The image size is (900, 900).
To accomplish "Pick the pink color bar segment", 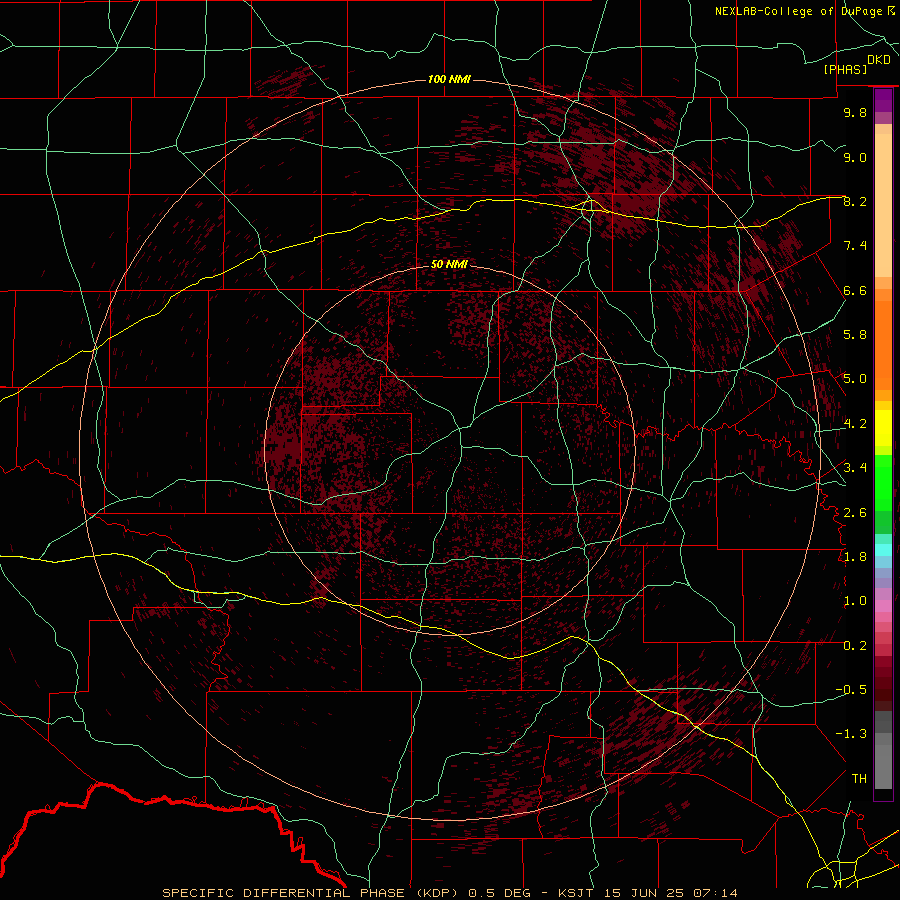I will pyautogui.click(x=883, y=606).
